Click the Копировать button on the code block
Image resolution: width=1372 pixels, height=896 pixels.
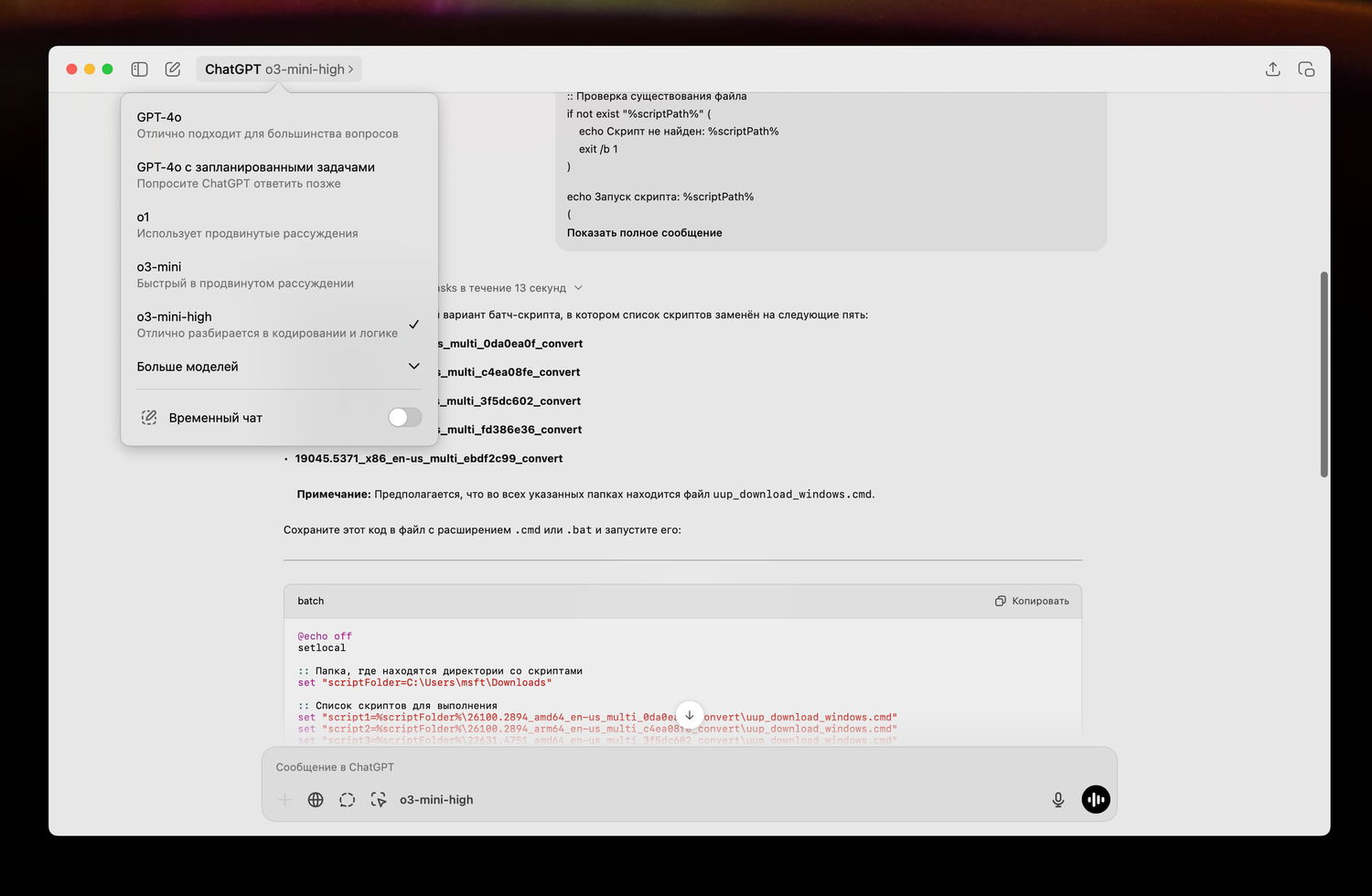[x=1032, y=601]
